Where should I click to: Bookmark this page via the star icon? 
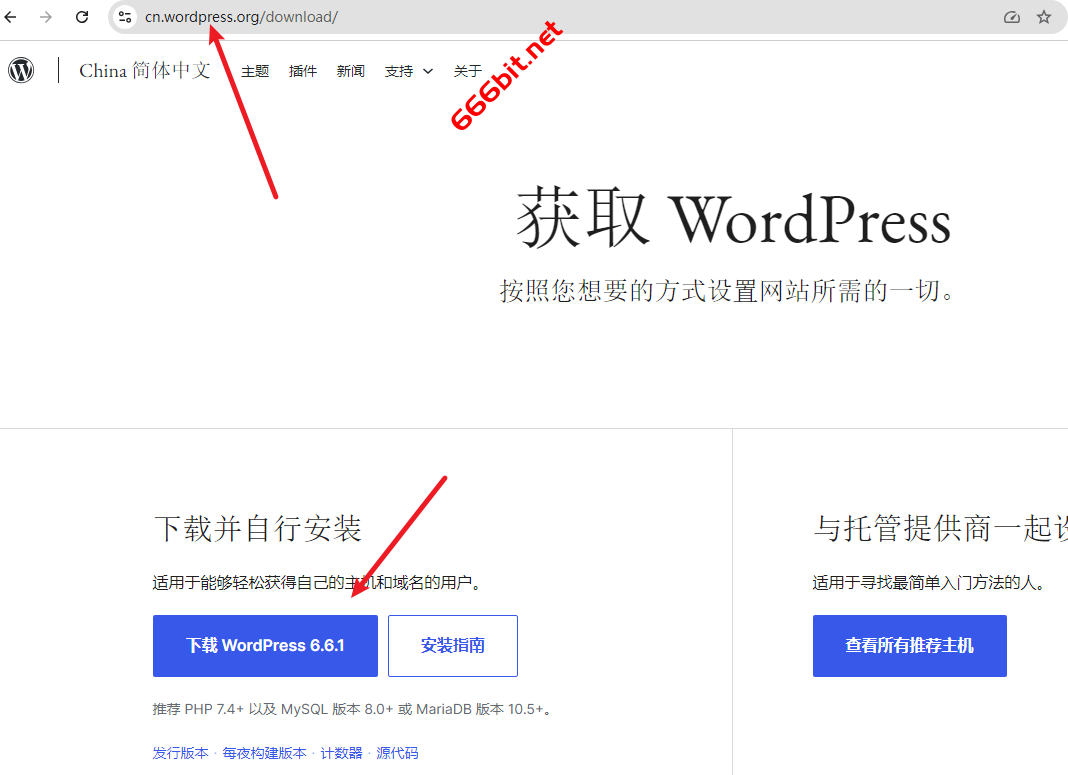[x=1043, y=17]
